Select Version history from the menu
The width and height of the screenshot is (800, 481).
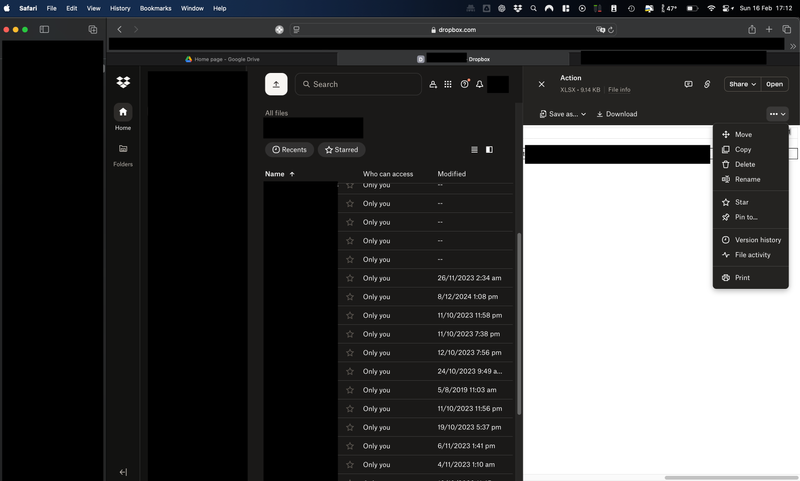coord(757,240)
